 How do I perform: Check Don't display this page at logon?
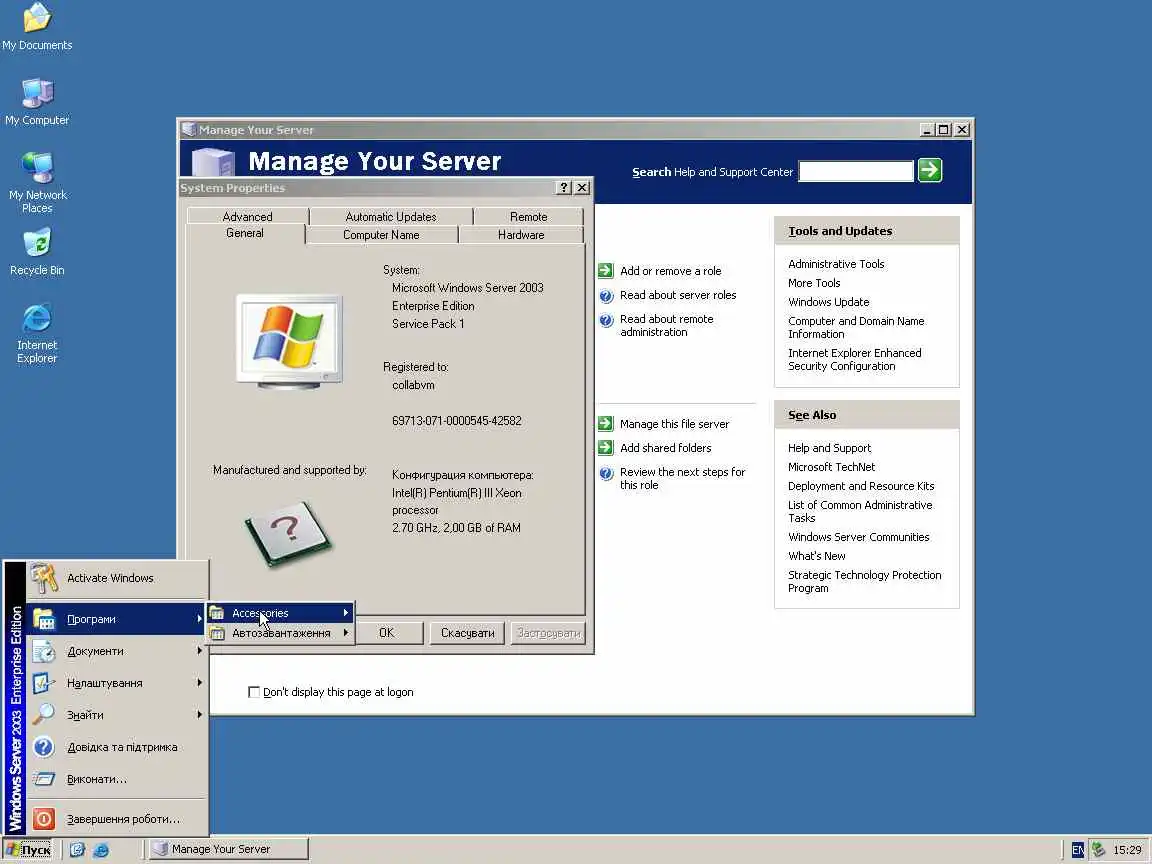click(x=253, y=692)
